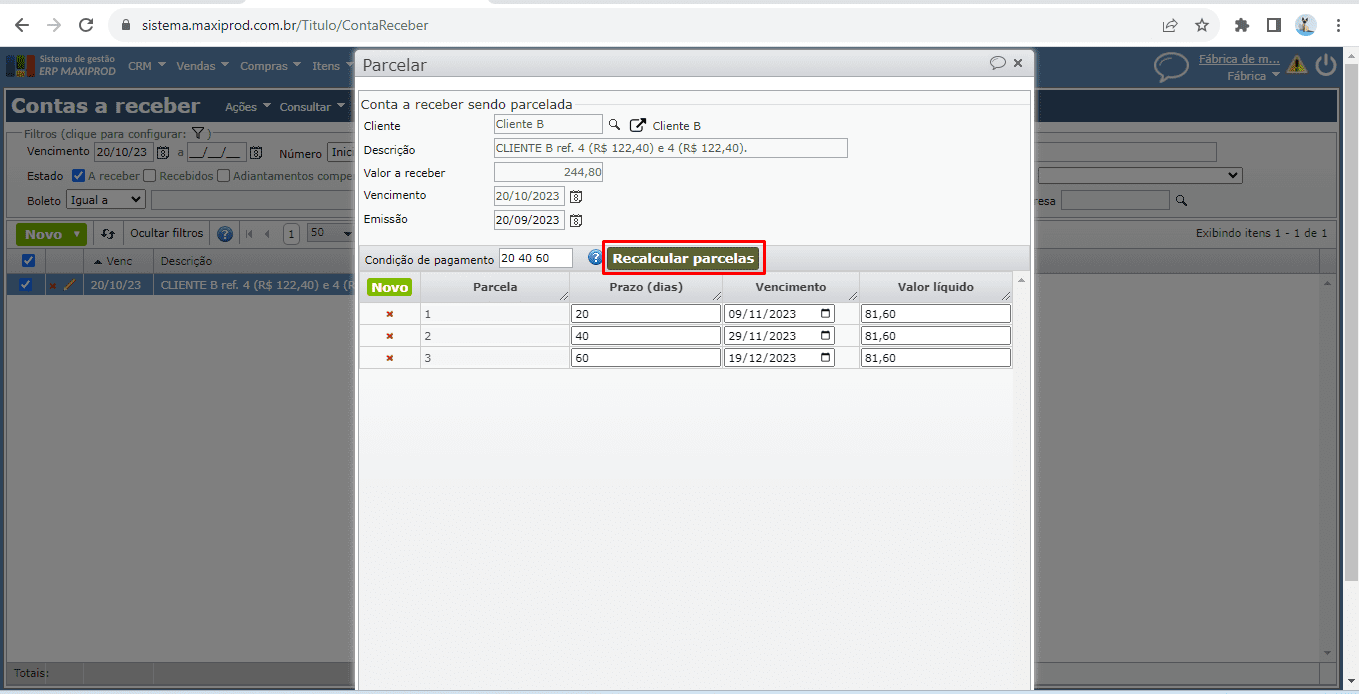This screenshot has height=694, width=1359.
Task: Click the warning triangle icon in header
Action: pos(1297,66)
